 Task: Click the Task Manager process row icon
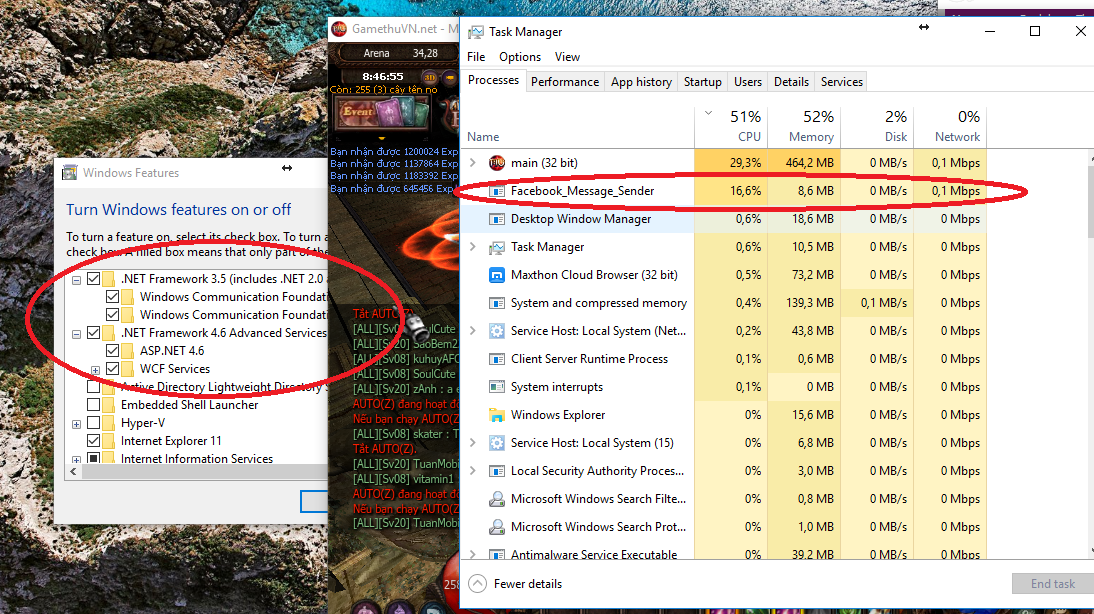(497, 247)
